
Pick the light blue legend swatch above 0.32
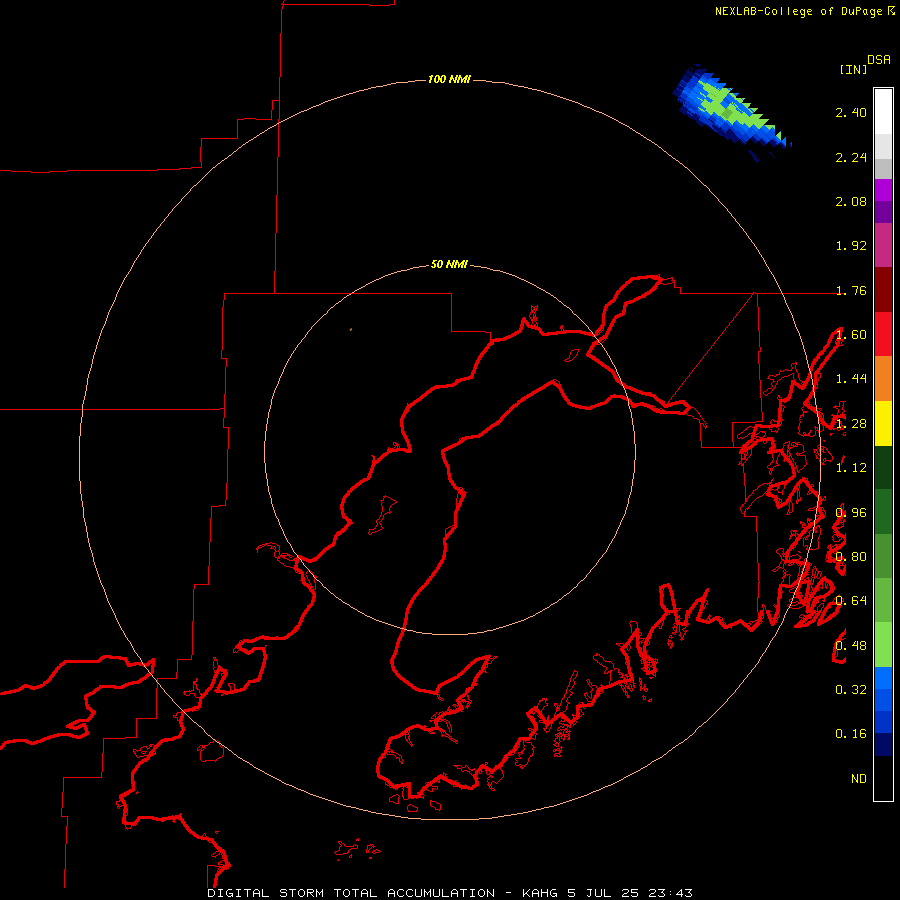(x=883, y=678)
